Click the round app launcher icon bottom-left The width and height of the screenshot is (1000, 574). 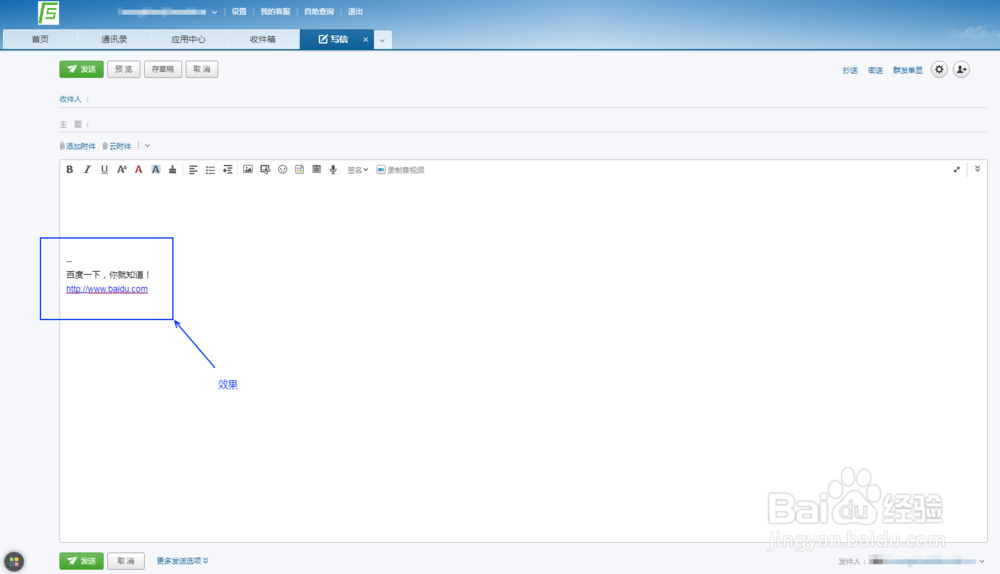coord(14,562)
